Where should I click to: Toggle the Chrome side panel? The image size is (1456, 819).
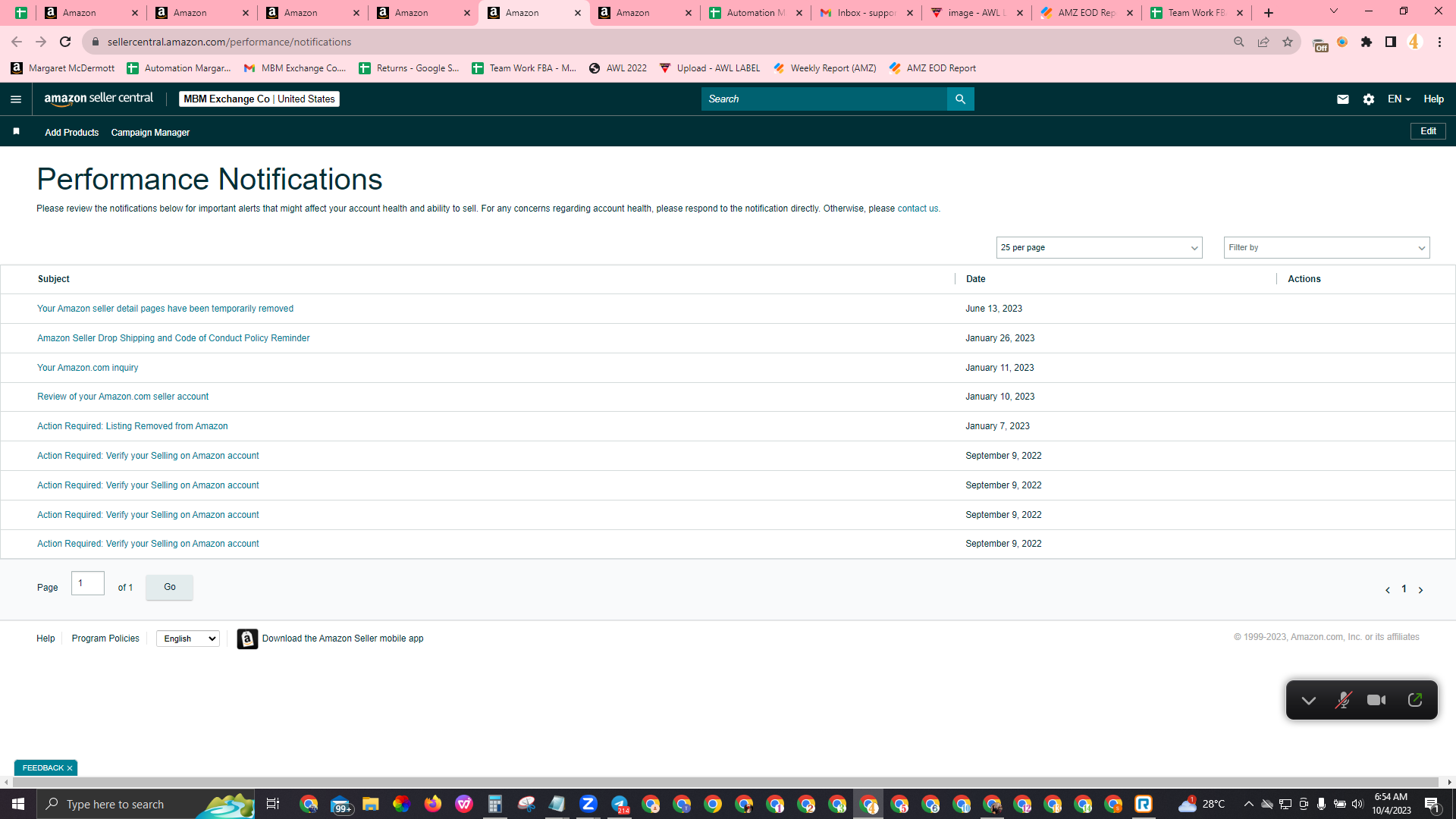tap(1391, 42)
